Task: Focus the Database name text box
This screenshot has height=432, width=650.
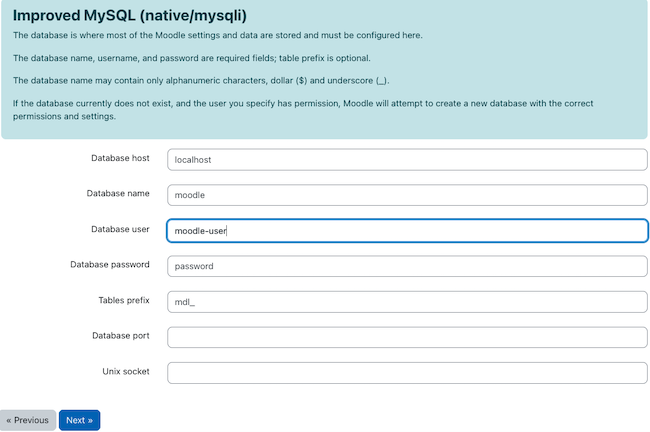Action: tap(407, 195)
